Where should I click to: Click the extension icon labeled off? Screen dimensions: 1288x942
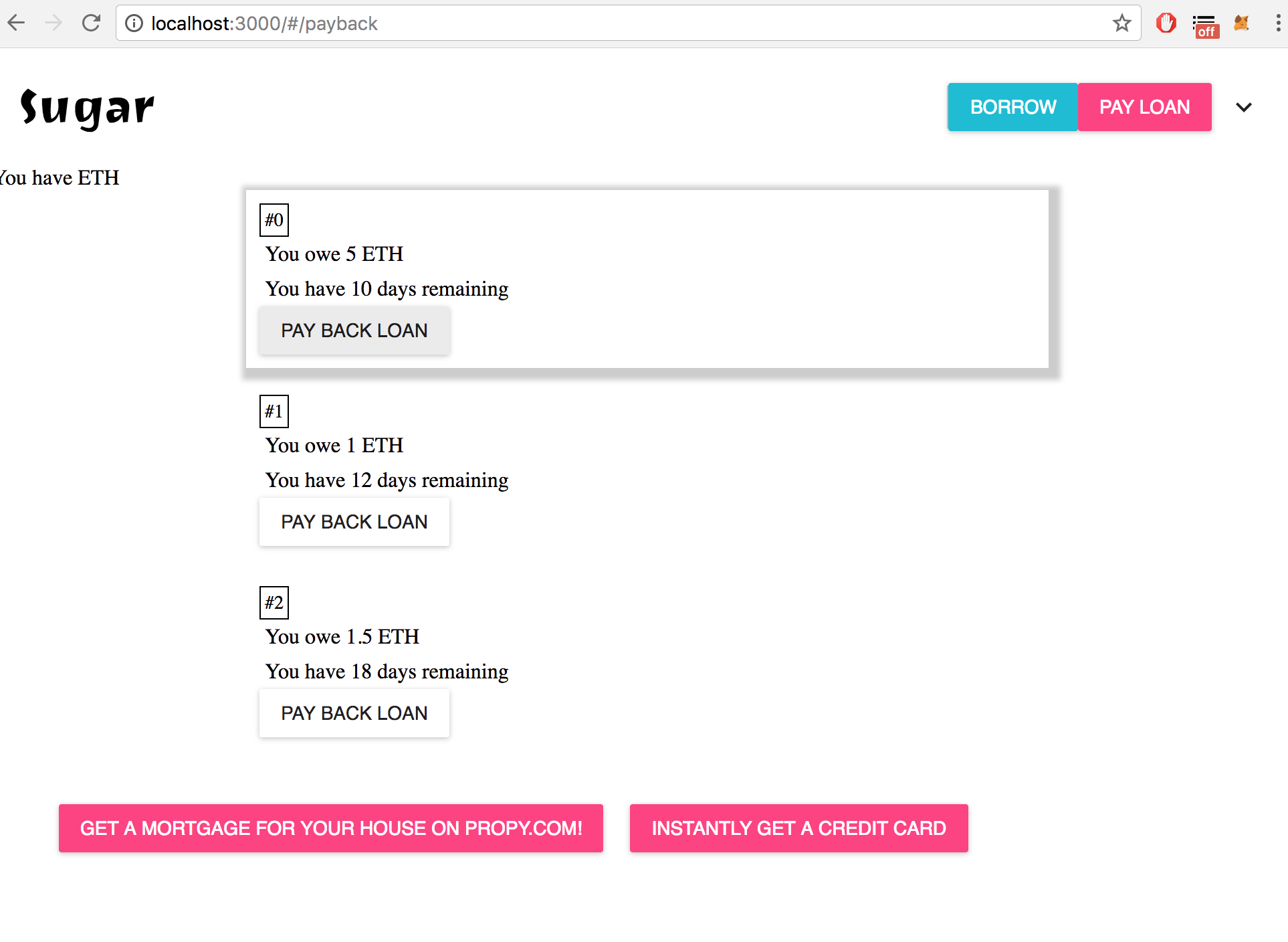click(1205, 26)
